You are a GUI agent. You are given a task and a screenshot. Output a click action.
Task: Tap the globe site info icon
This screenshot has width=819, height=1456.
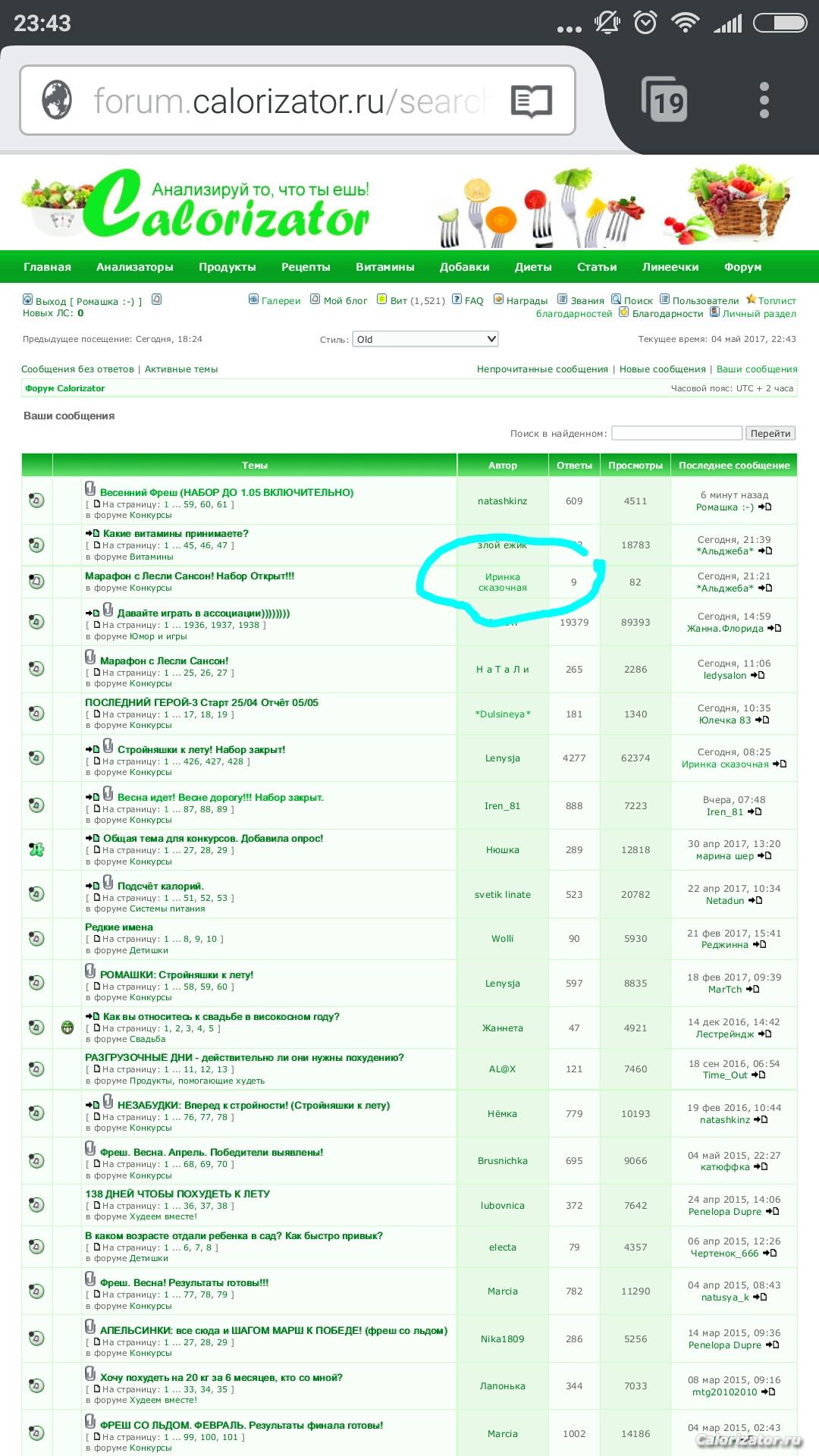pos(57,100)
